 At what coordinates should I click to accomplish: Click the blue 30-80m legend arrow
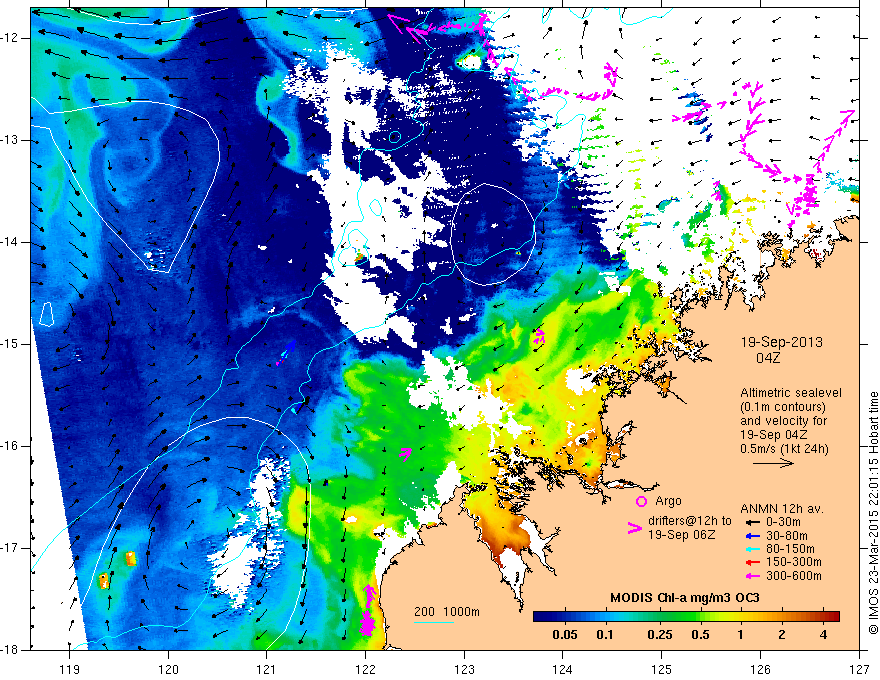click(x=752, y=536)
